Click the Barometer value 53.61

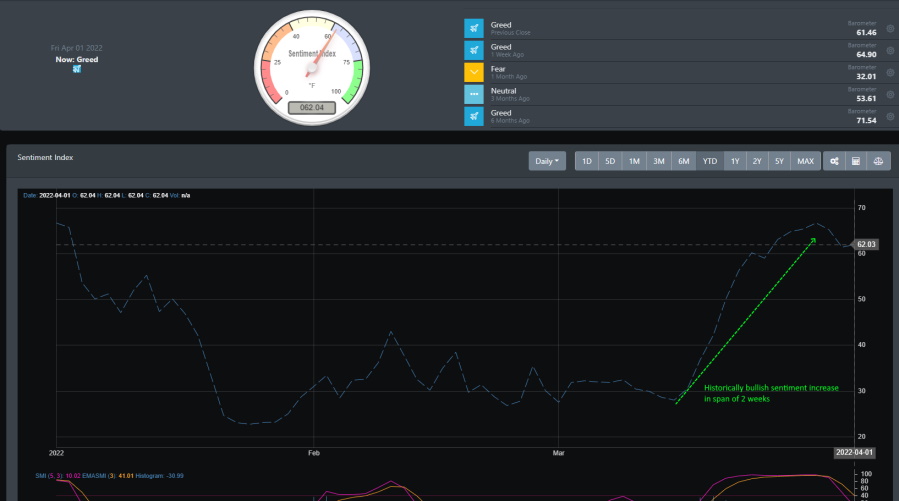coord(866,99)
